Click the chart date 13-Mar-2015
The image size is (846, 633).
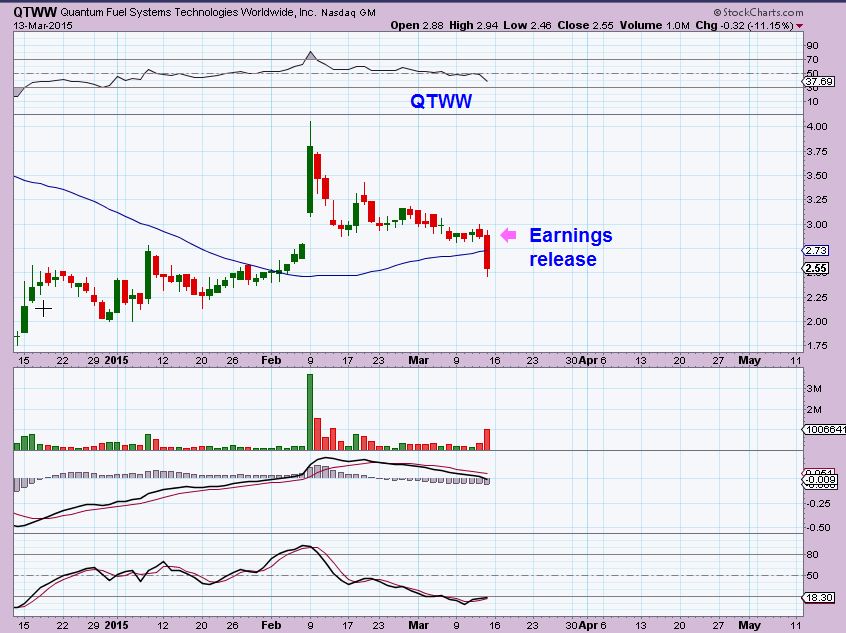[43, 25]
